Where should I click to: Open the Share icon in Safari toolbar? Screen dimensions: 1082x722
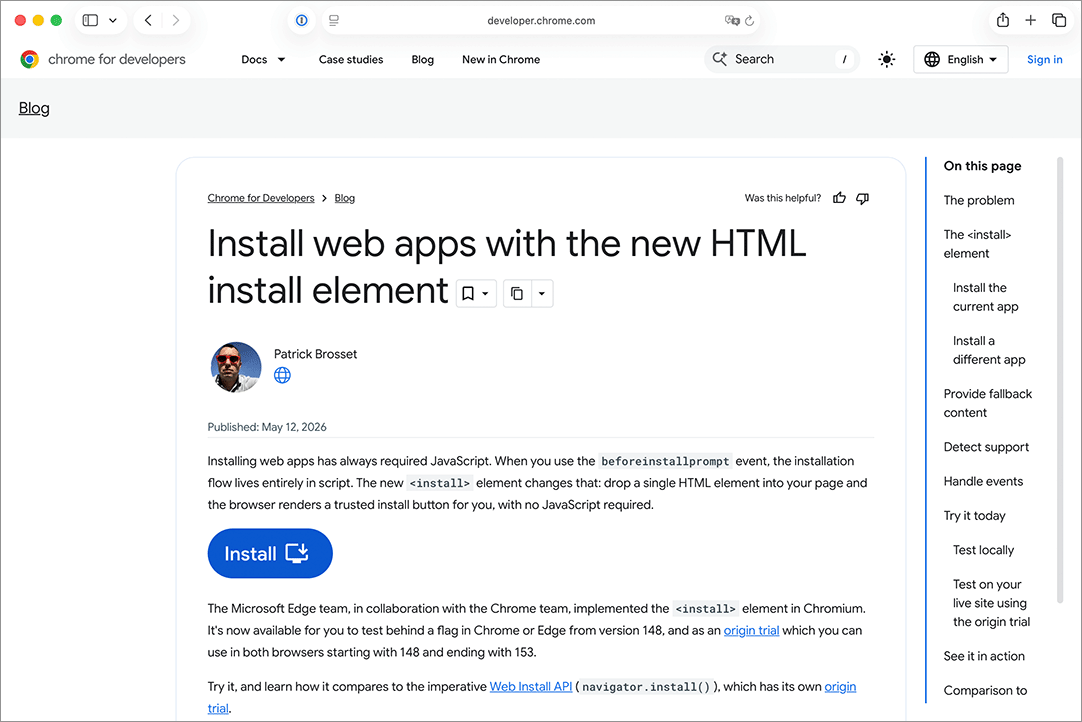[x=1003, y=20]
